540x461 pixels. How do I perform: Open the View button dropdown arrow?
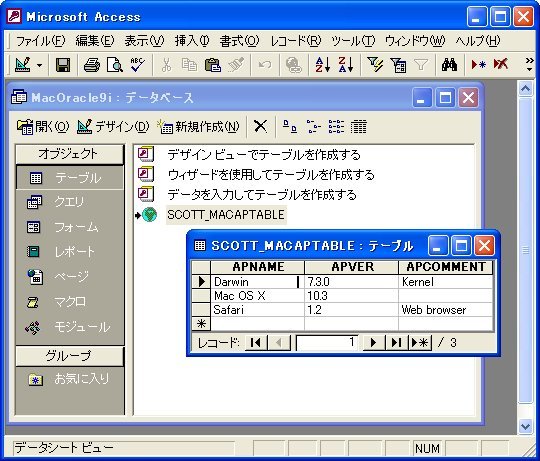pos(40,65)
